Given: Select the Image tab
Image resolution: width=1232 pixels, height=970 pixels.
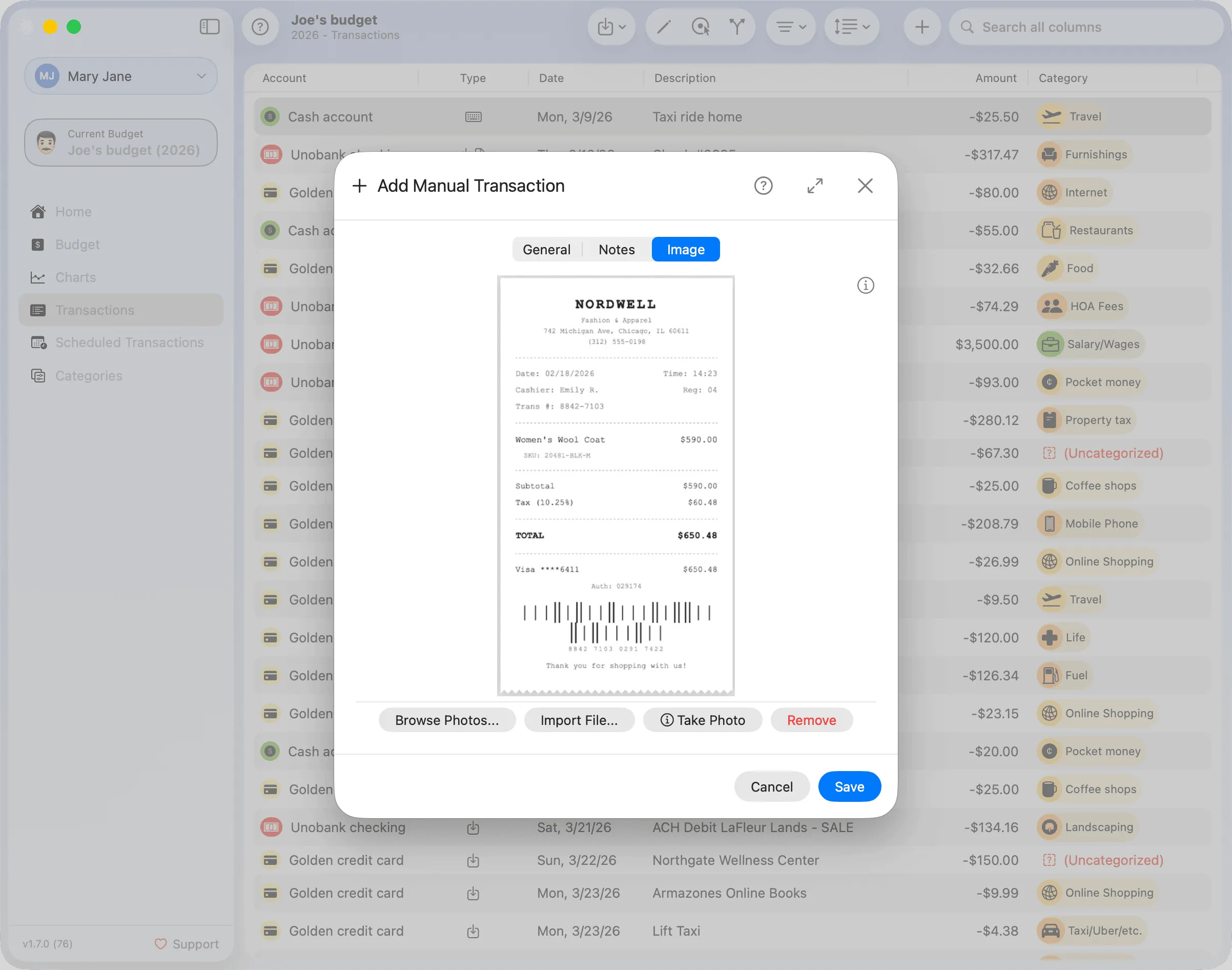Looking at the screenshot, I should (x=686, y=250).
